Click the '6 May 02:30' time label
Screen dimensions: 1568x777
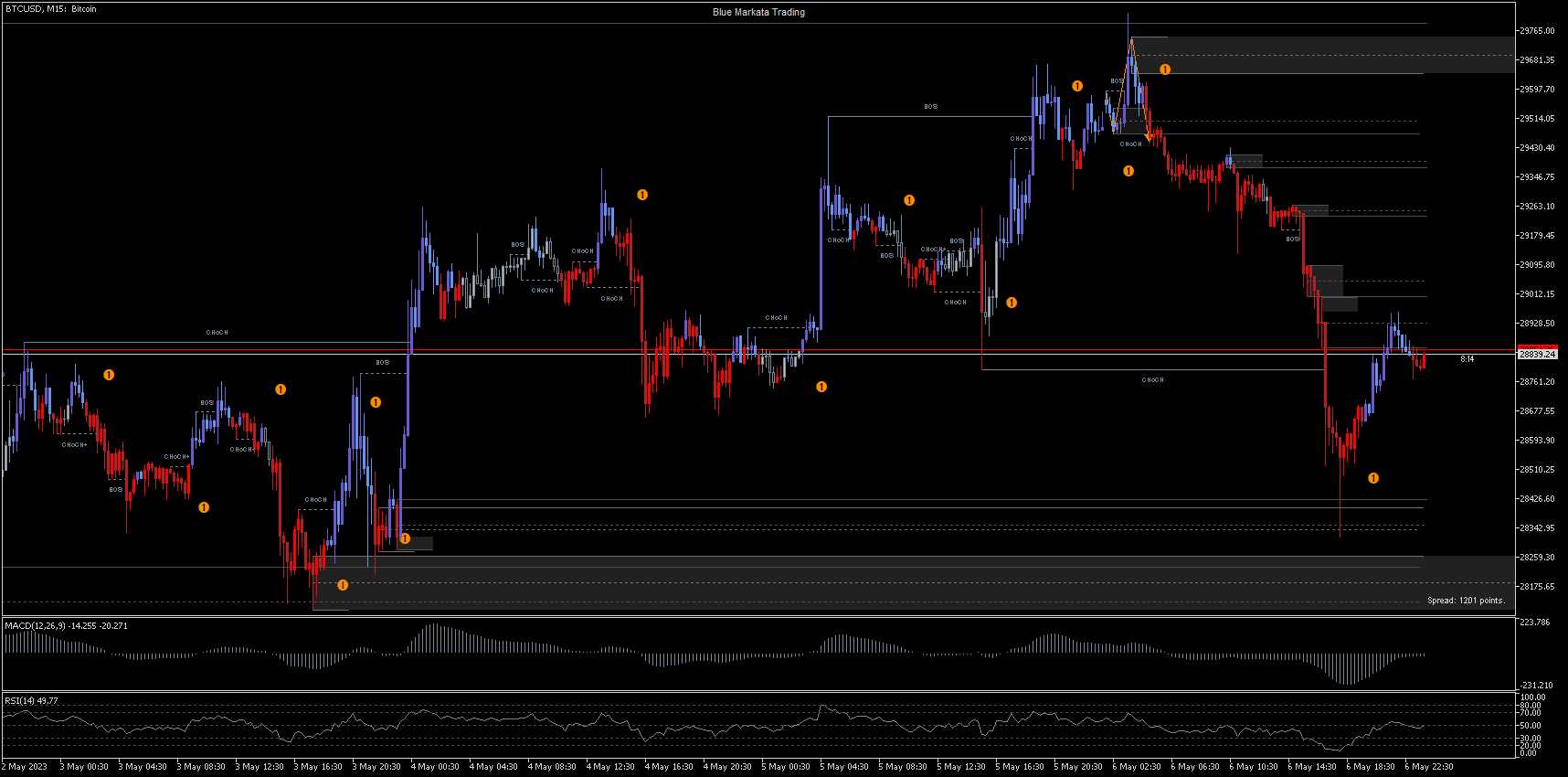point(1137,767)
